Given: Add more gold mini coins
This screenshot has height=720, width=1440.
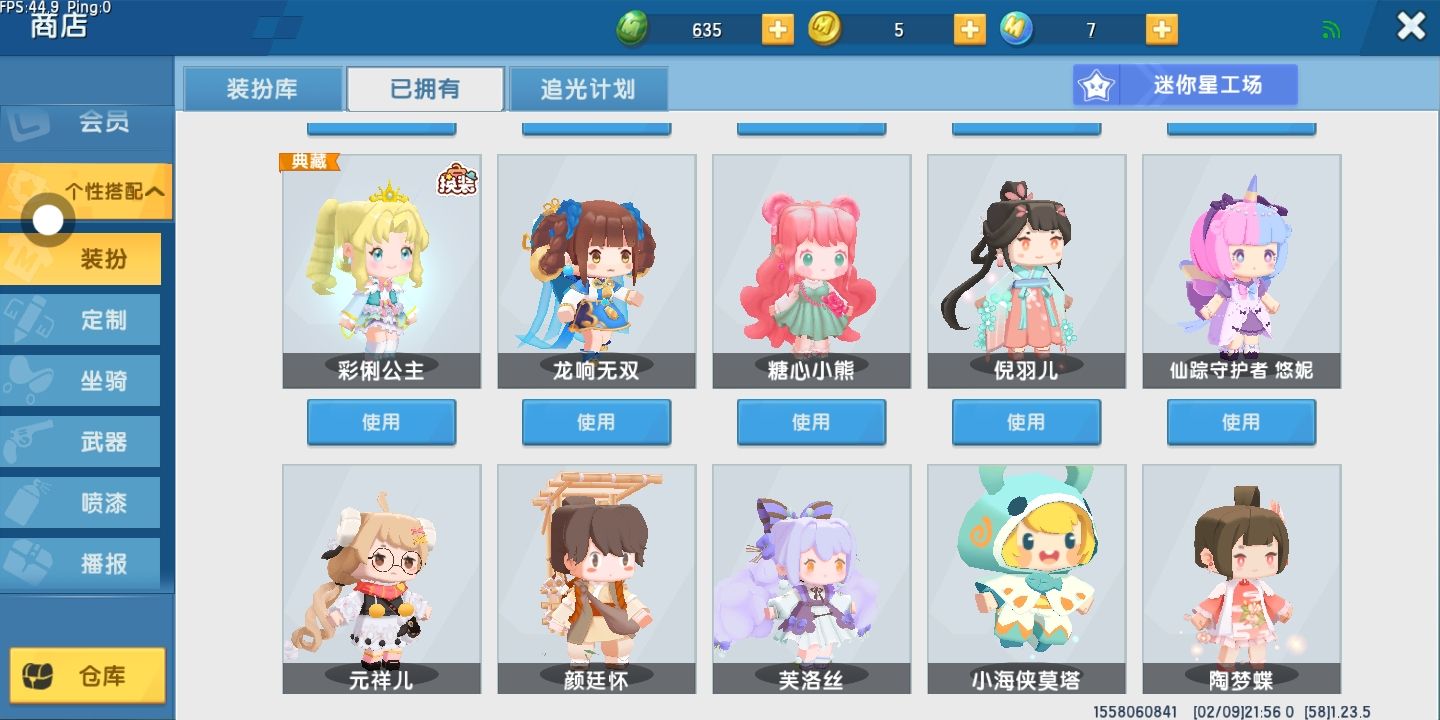Looking at the screenshot, I should [x=970, y=29].
